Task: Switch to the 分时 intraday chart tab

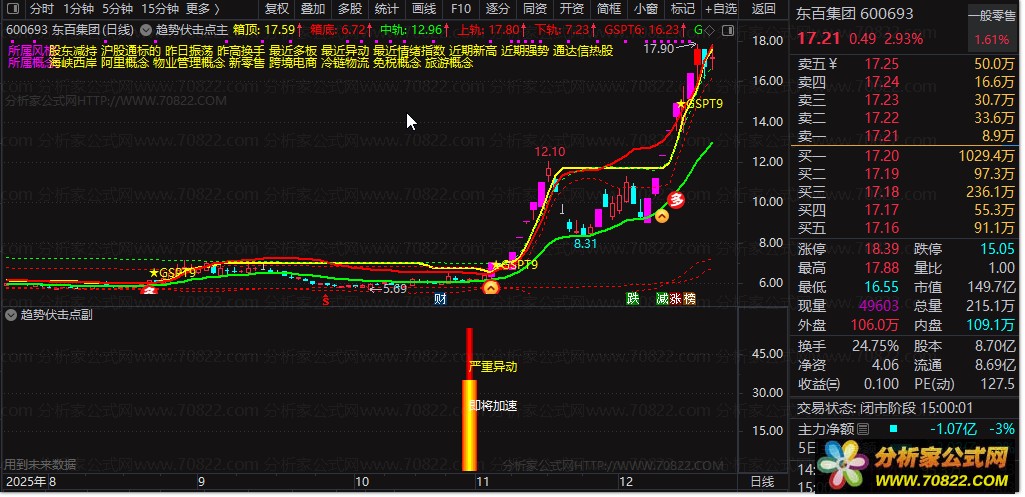Action: click(x=42, y=9)
